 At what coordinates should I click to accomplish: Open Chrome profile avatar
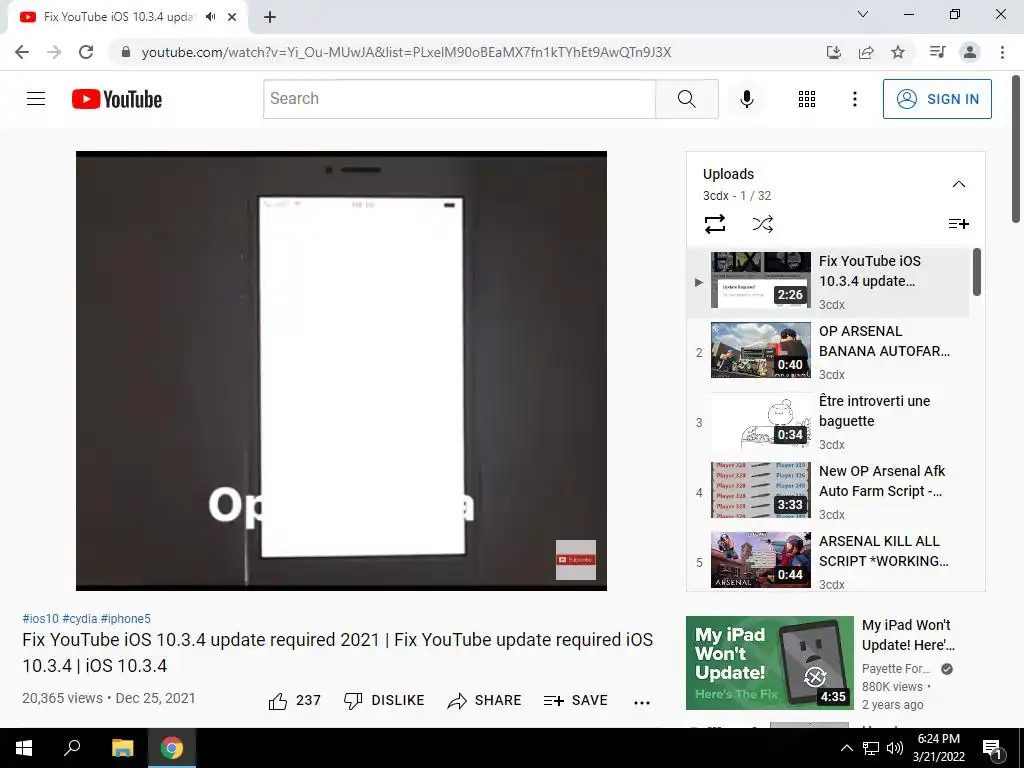click(970, 52)
